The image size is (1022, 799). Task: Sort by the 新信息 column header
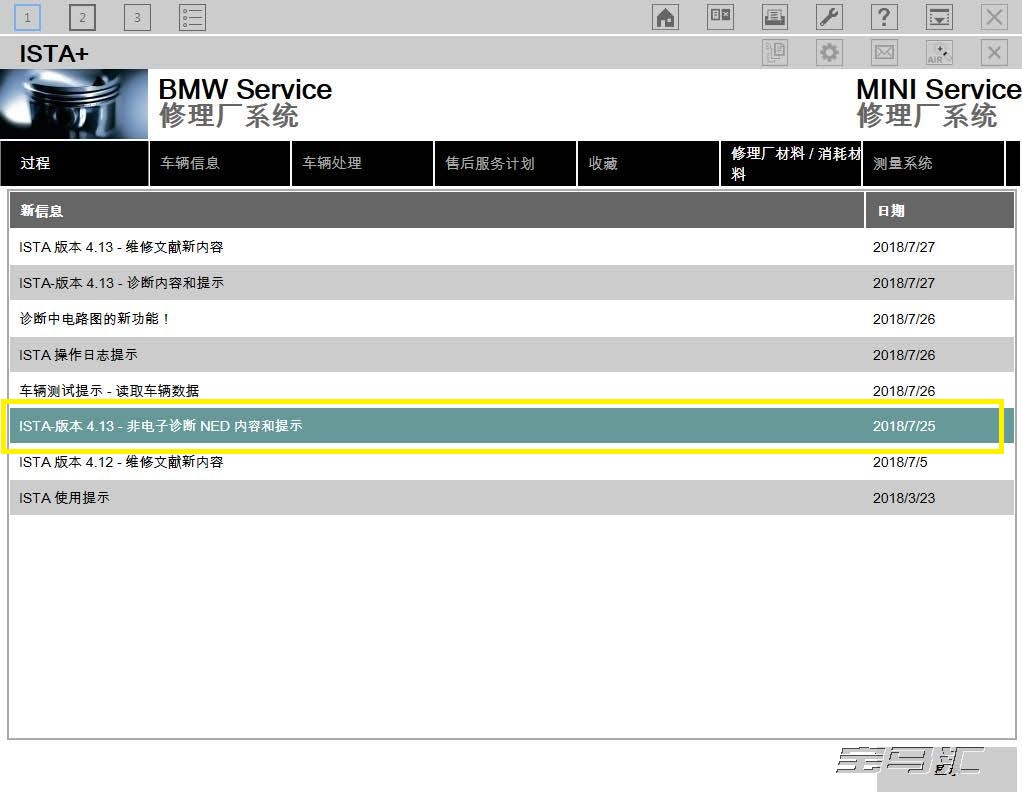(x=437, y=211)
